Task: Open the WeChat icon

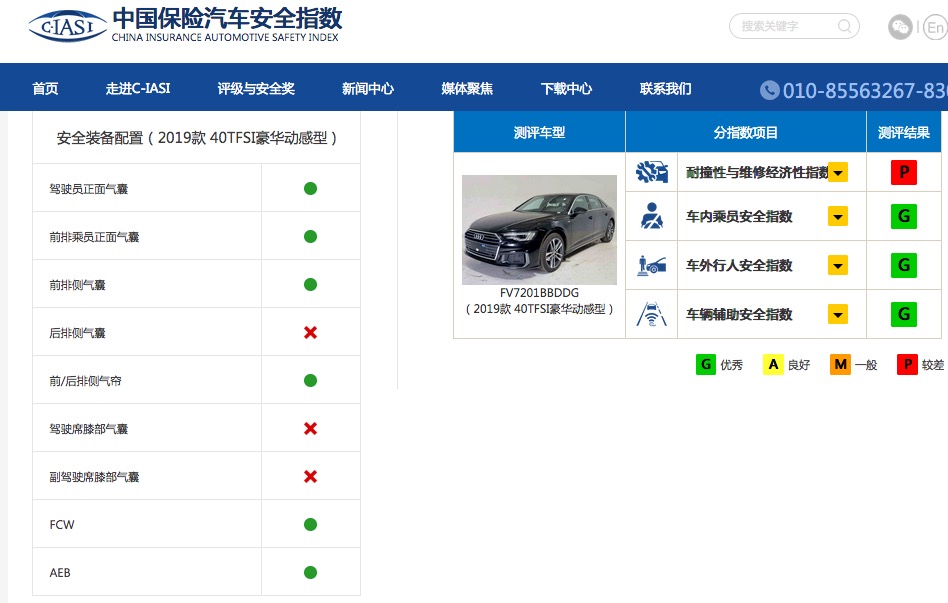Action: click(900, 27)
